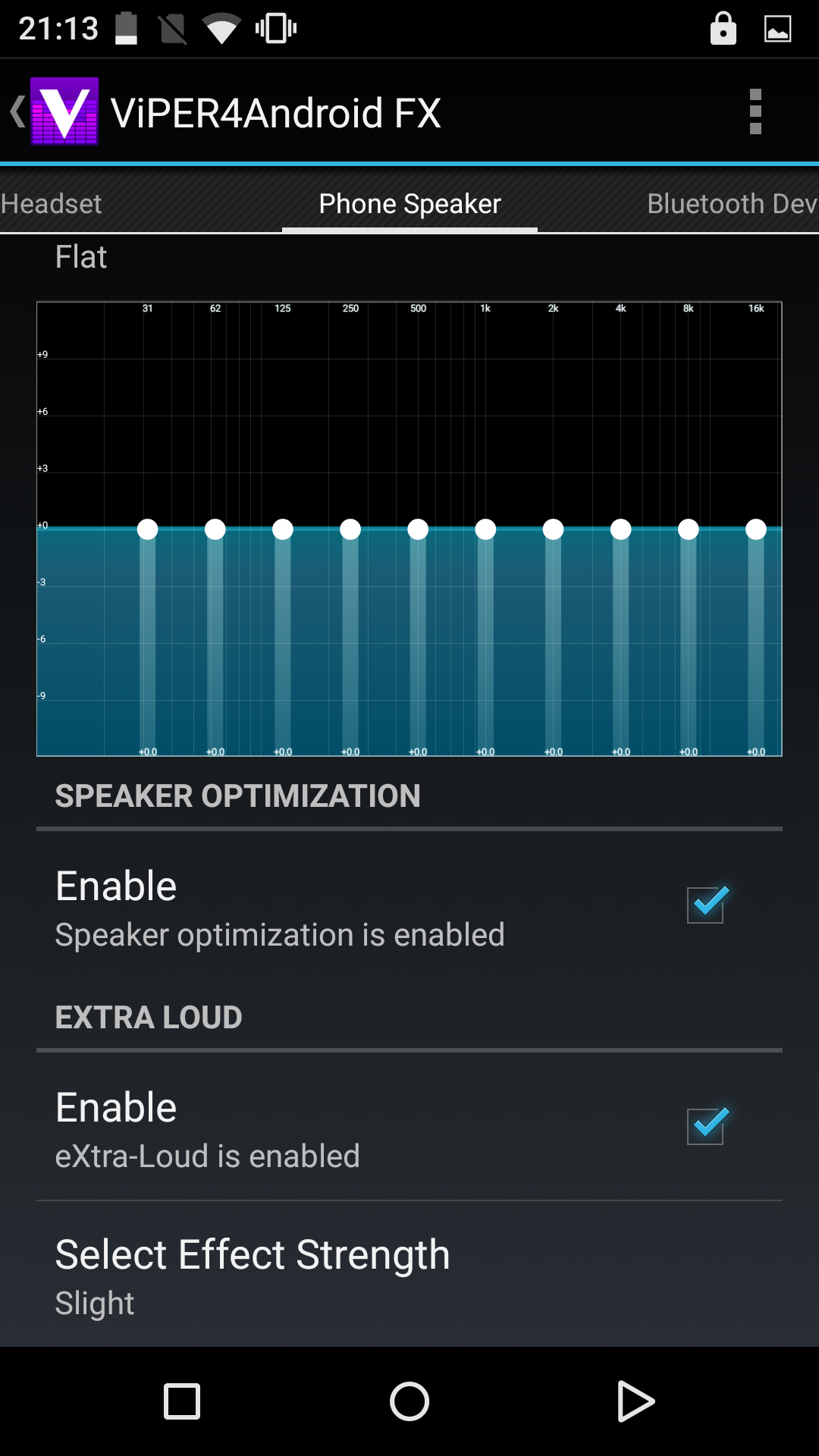Image resolution: width=819 pixels, height=1456 pixels.
Task: Uncheck the eXtra-Loud Enable checkbox
Action: pyautogui.click(x=706, y=1126)
